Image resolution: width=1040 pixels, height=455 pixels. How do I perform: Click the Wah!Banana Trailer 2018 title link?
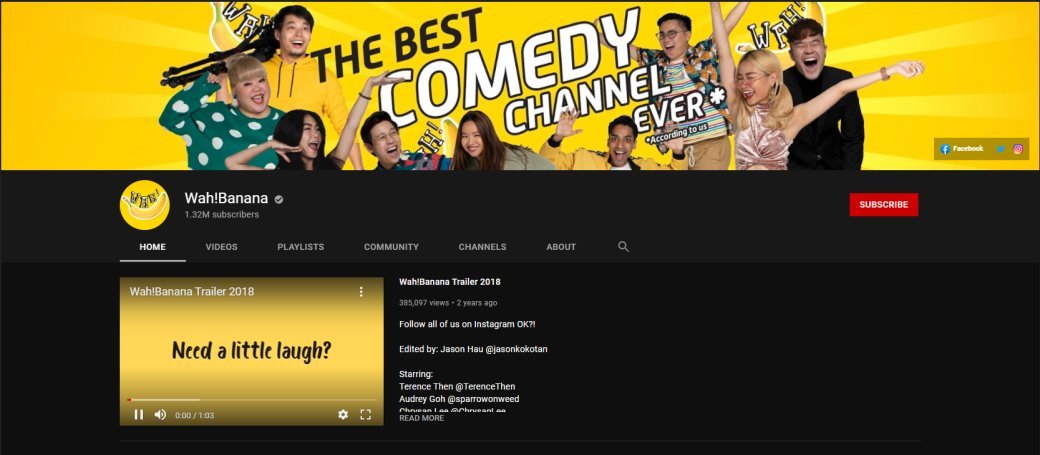[x=450, y=282]
